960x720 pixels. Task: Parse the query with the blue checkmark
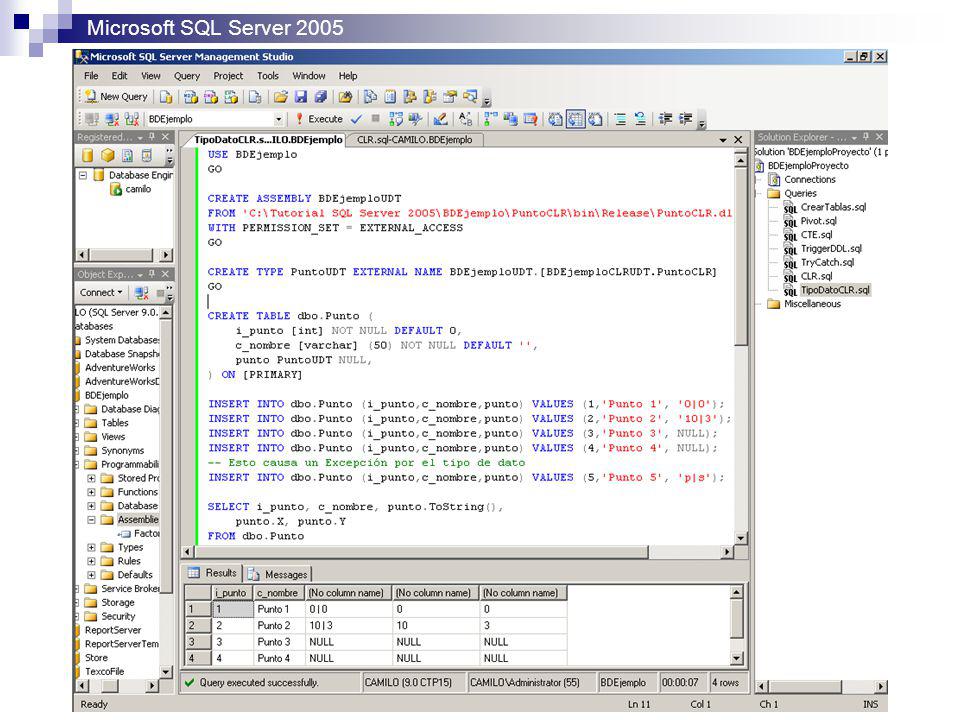356,119
